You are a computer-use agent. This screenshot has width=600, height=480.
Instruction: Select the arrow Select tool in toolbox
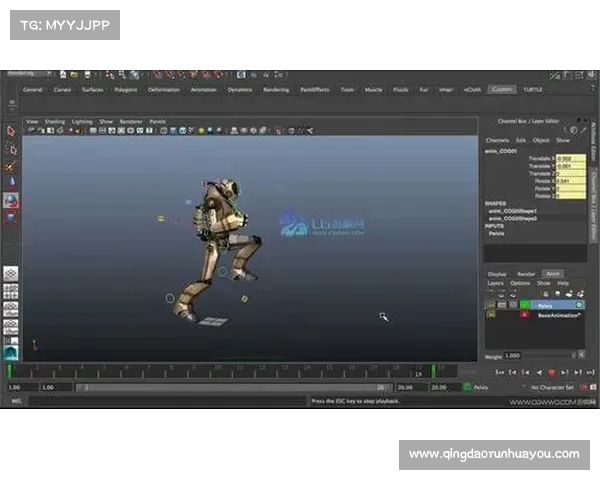coord(11,131)
